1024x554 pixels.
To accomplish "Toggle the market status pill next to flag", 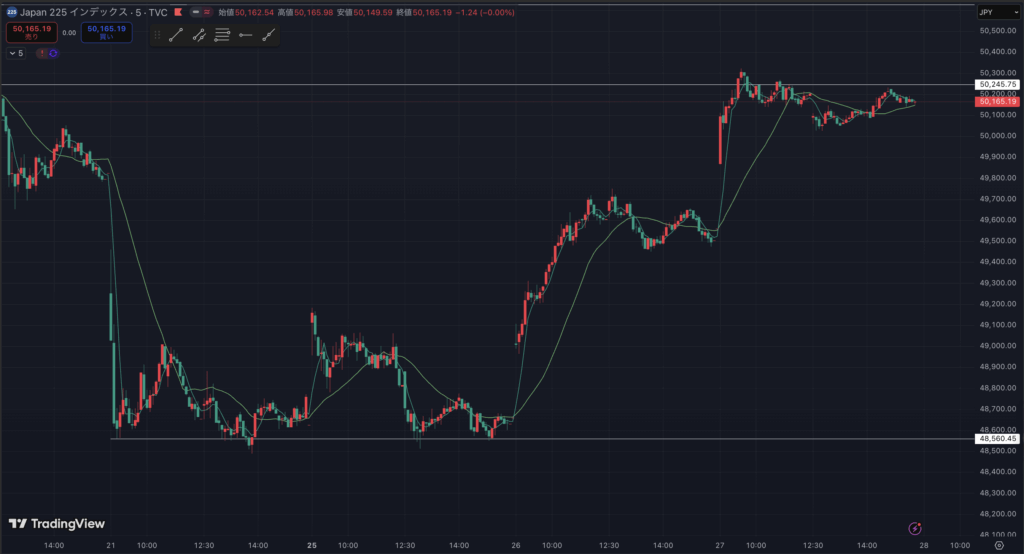I will pos(203,13).
